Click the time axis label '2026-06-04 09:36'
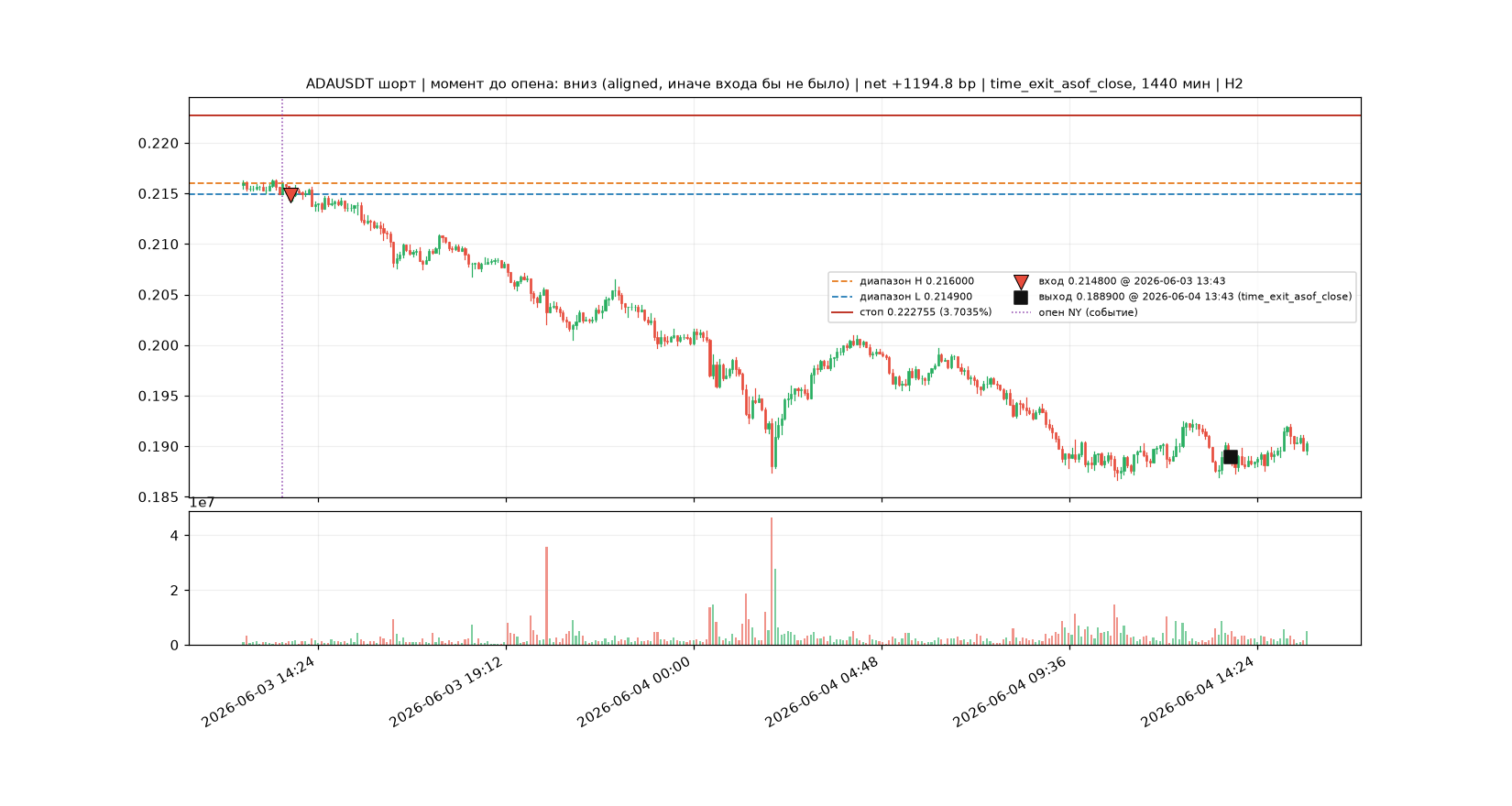Screen dimensions: 1512x806 point(1011,692)
